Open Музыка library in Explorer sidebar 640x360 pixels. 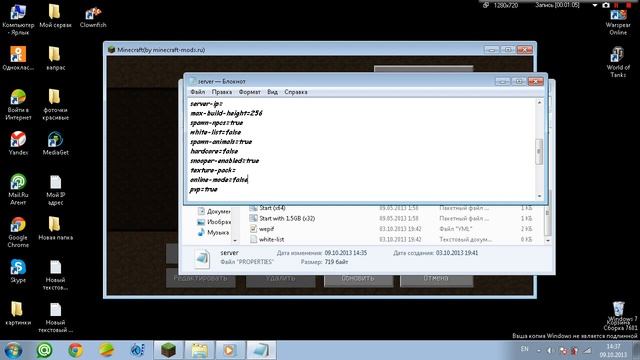click(x=213, y=232)
